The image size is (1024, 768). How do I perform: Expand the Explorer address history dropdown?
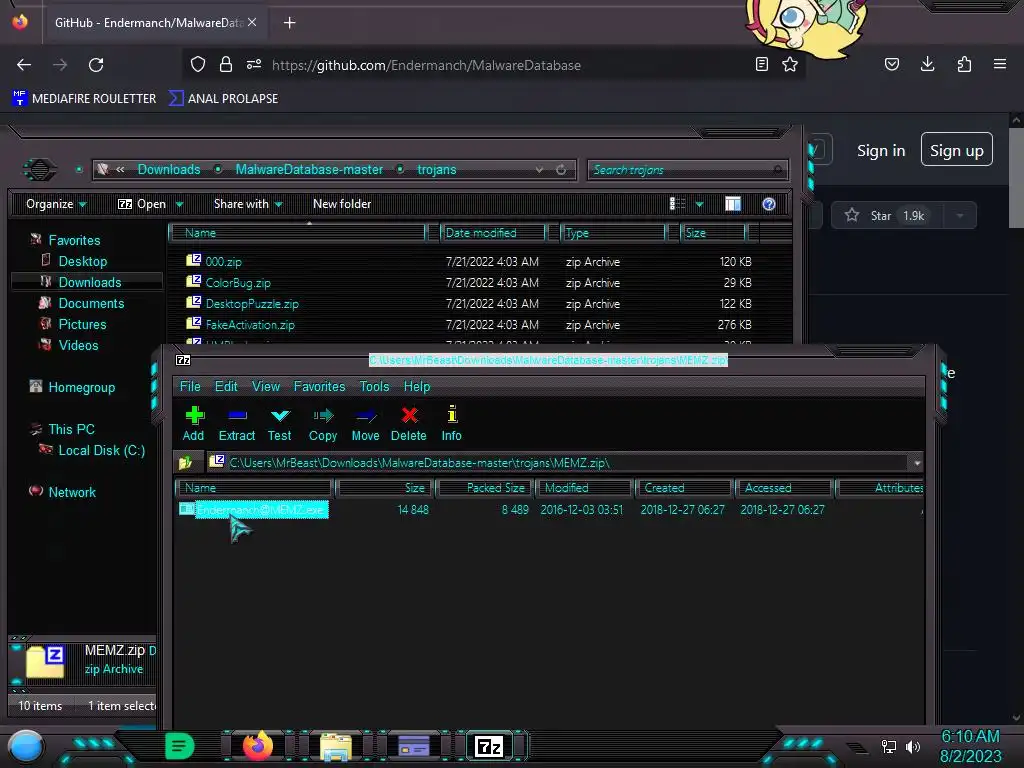click(539, 170)
